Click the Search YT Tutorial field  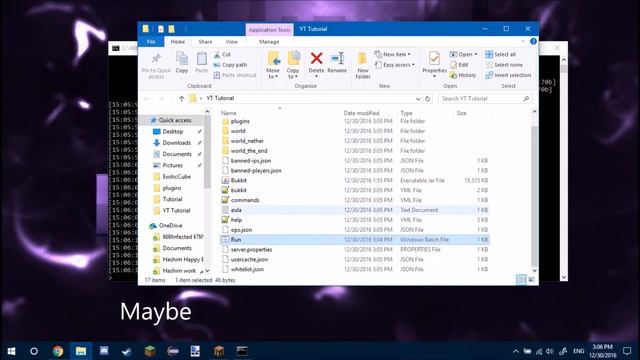coord(485,98)
